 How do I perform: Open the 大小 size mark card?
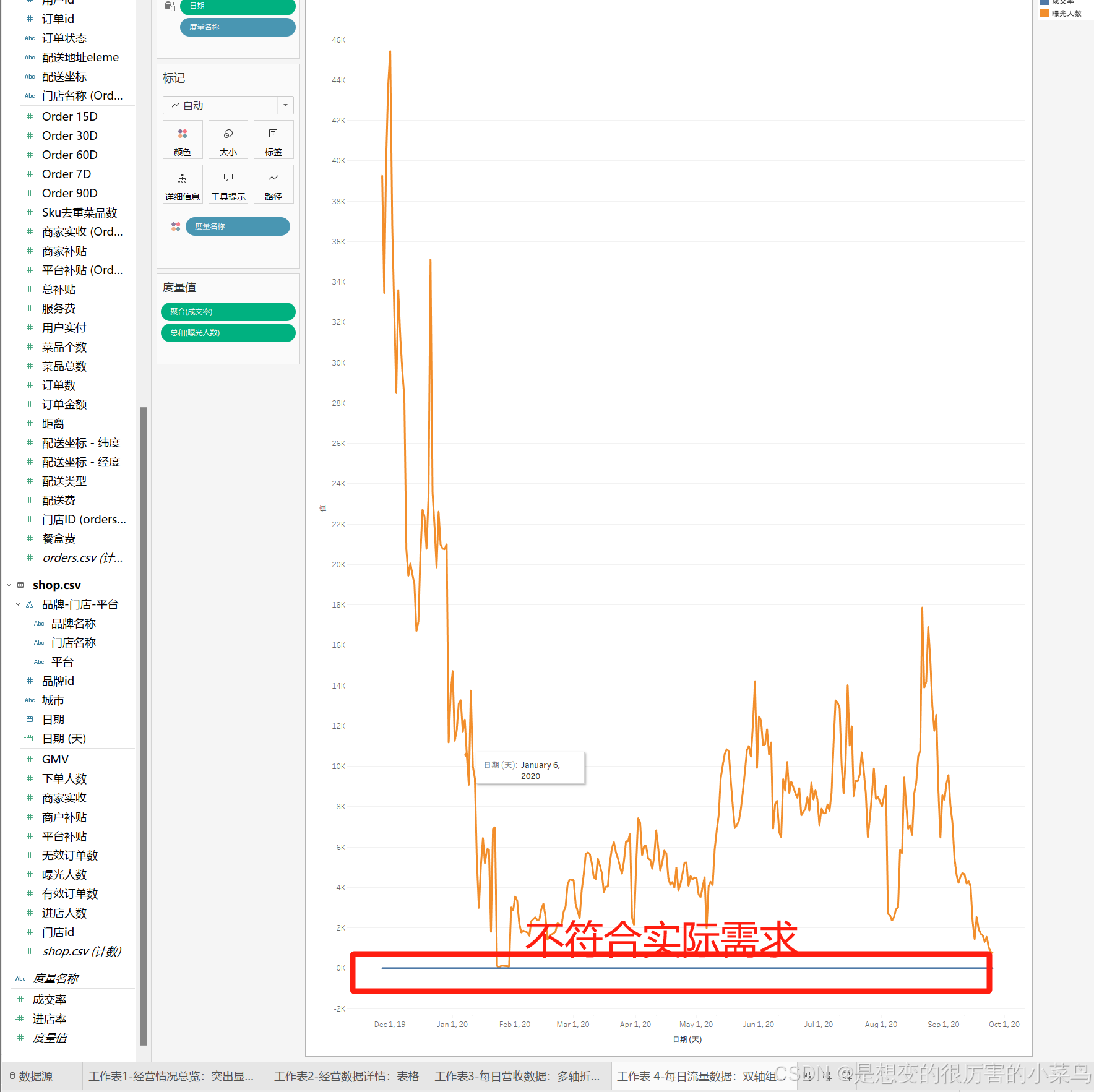click(228, 140)
